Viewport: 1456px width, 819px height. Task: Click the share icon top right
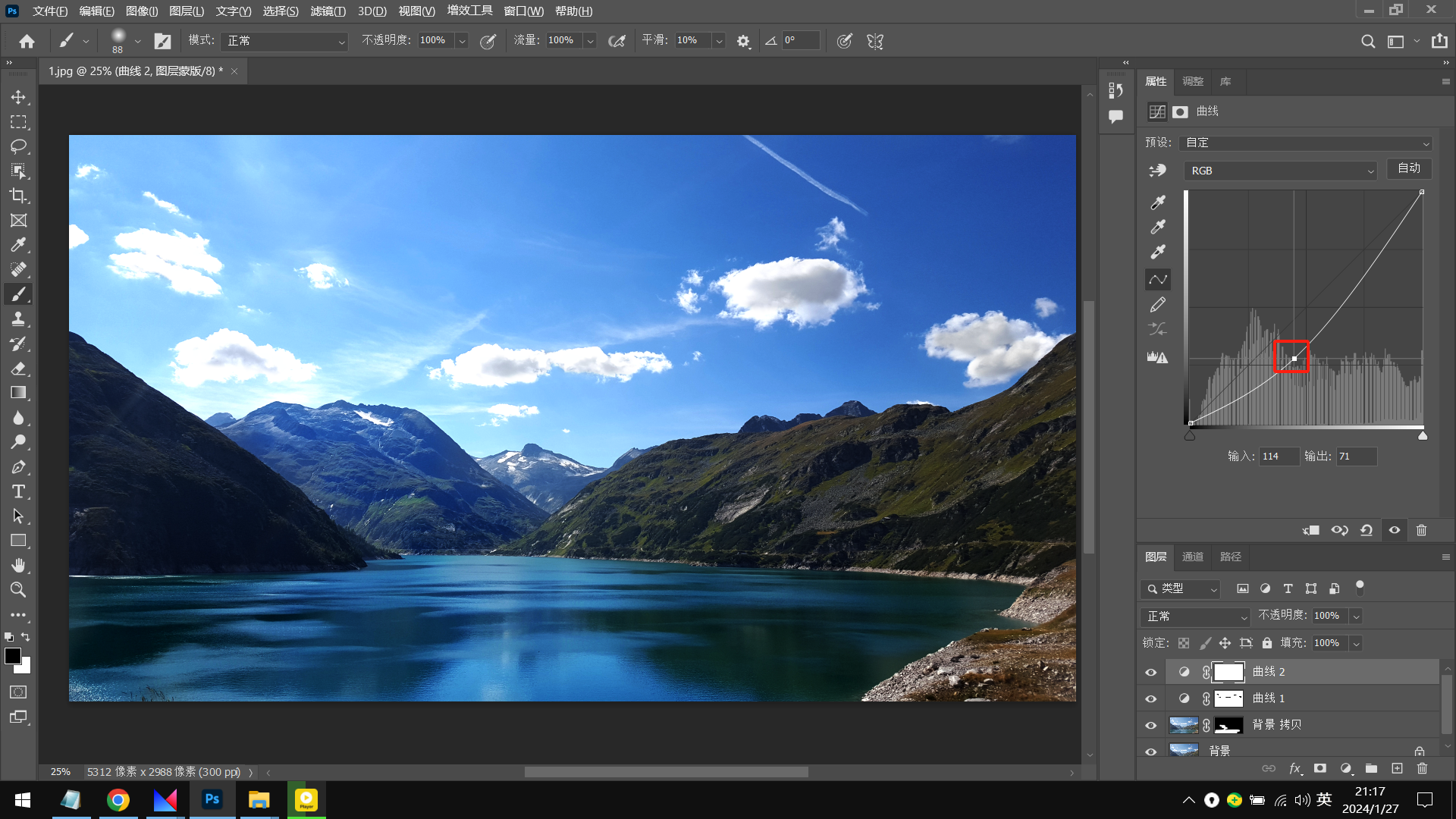tap(1439, 41)
